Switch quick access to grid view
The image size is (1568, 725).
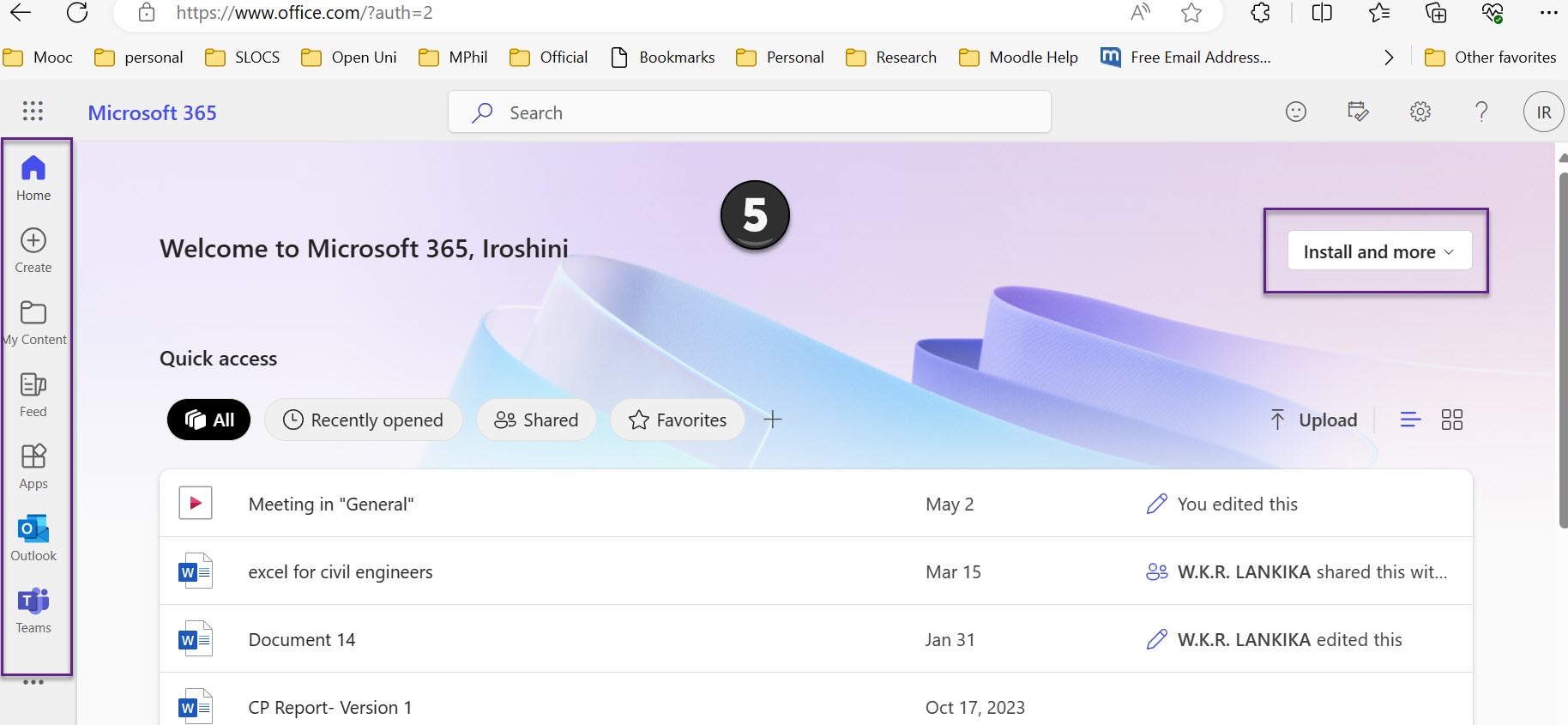(x=1452, y=420)
